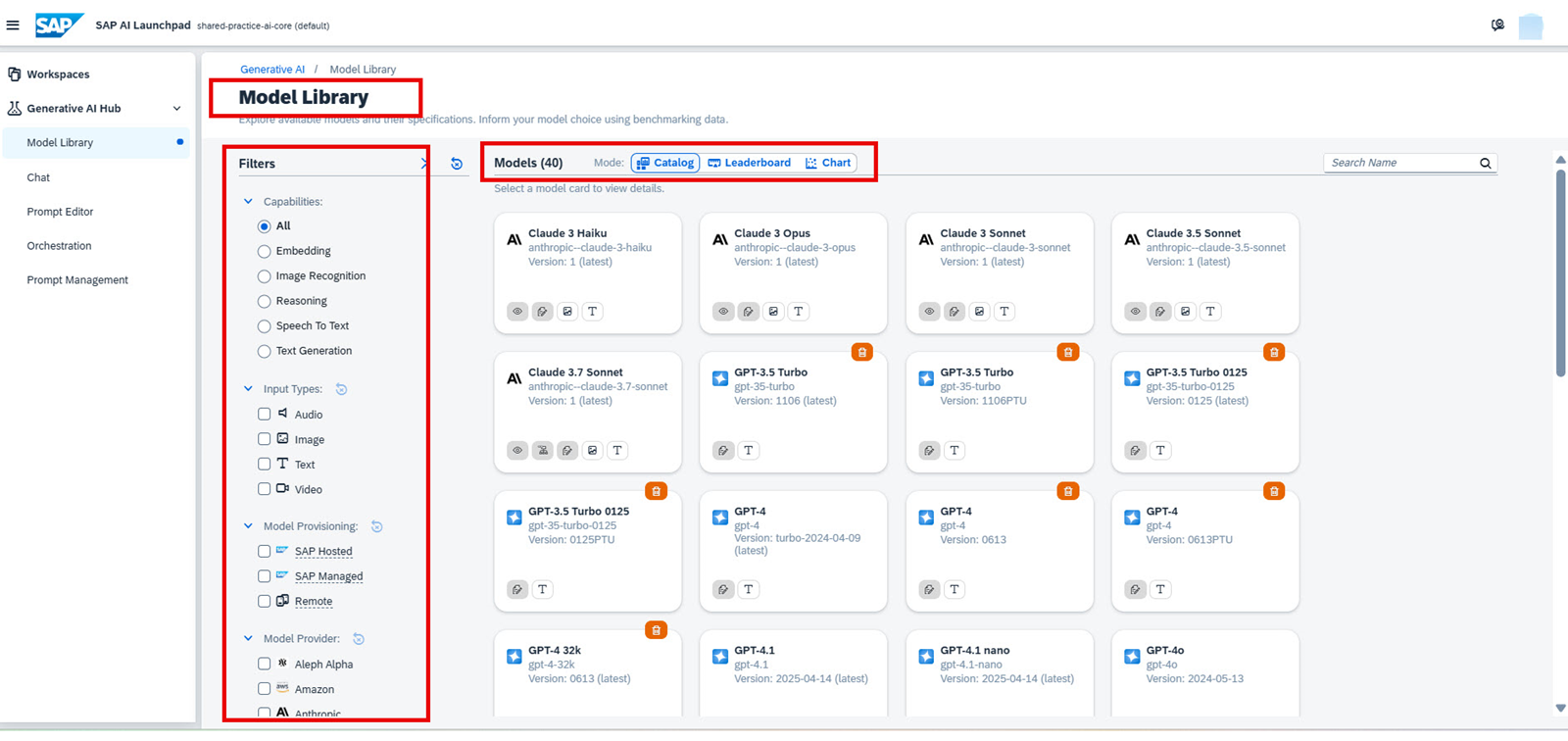Open the GPT-4.1 model card
Viewport: 1568px width, 741px height.
click(794, 673)
